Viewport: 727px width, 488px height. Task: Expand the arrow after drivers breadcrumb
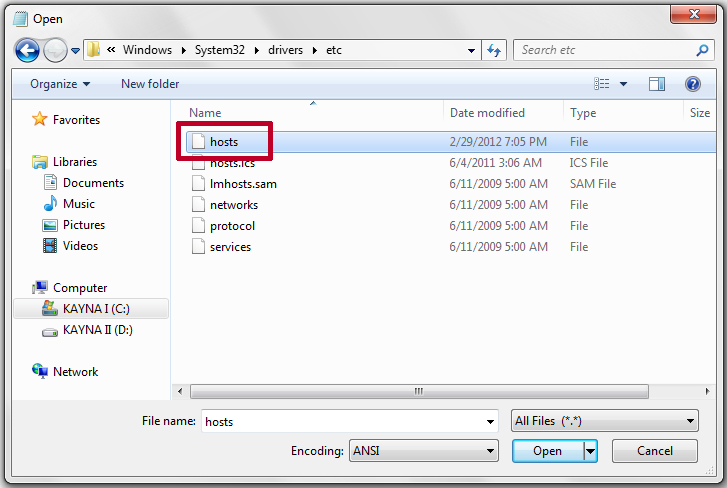[x=315, y=50]
